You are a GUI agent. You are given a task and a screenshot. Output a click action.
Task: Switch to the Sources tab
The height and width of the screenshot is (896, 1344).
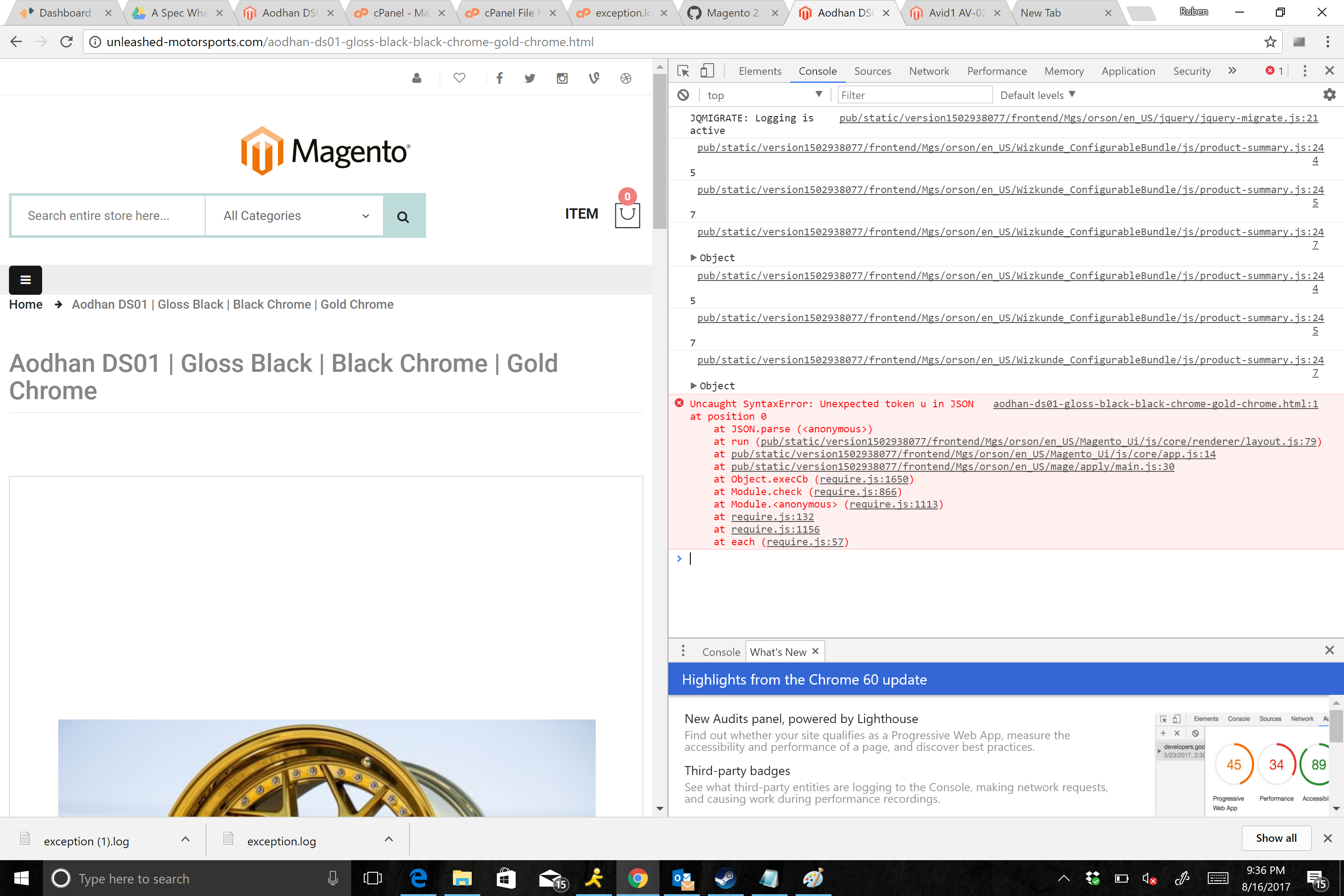pyautogui.click(x=872, y=71)
